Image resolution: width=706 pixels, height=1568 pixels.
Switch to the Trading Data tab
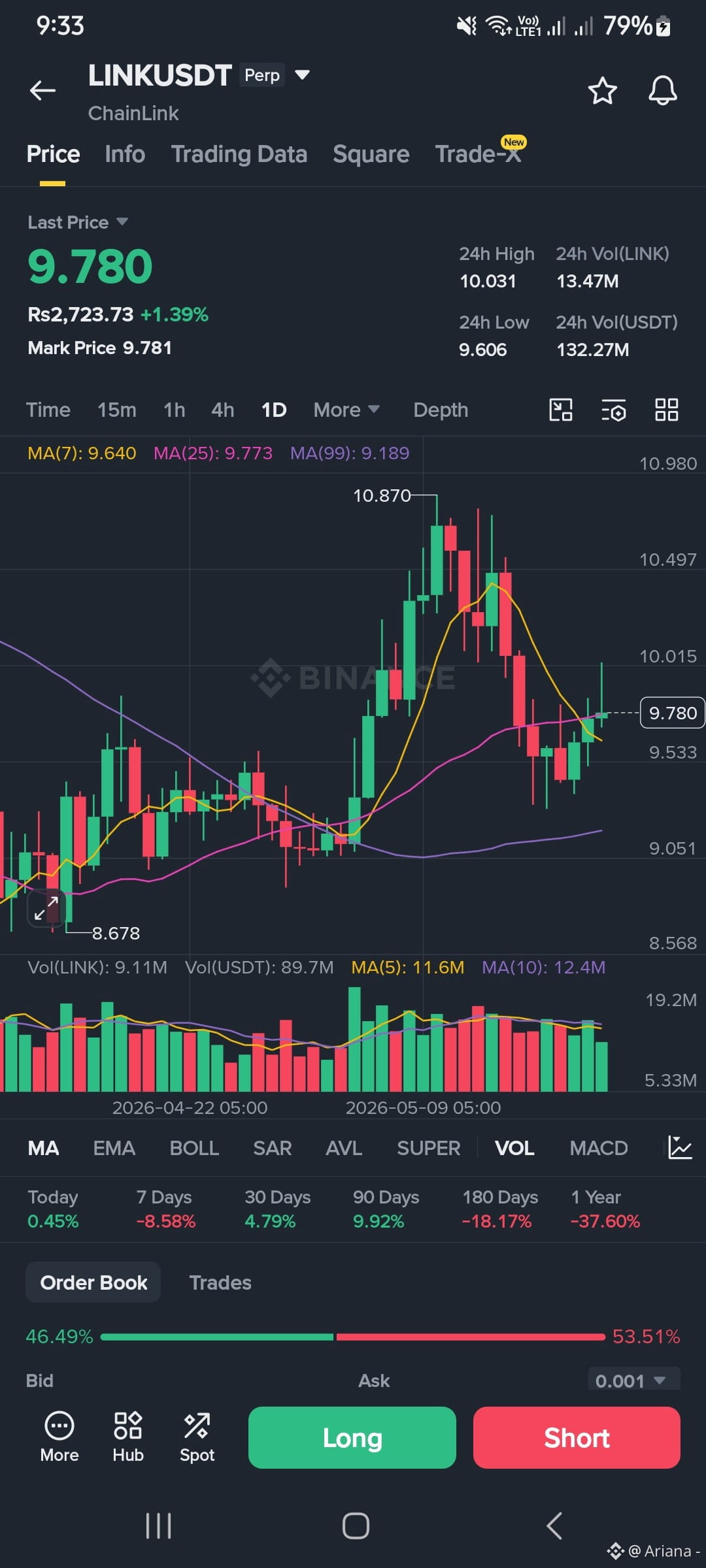coord(239,154)
